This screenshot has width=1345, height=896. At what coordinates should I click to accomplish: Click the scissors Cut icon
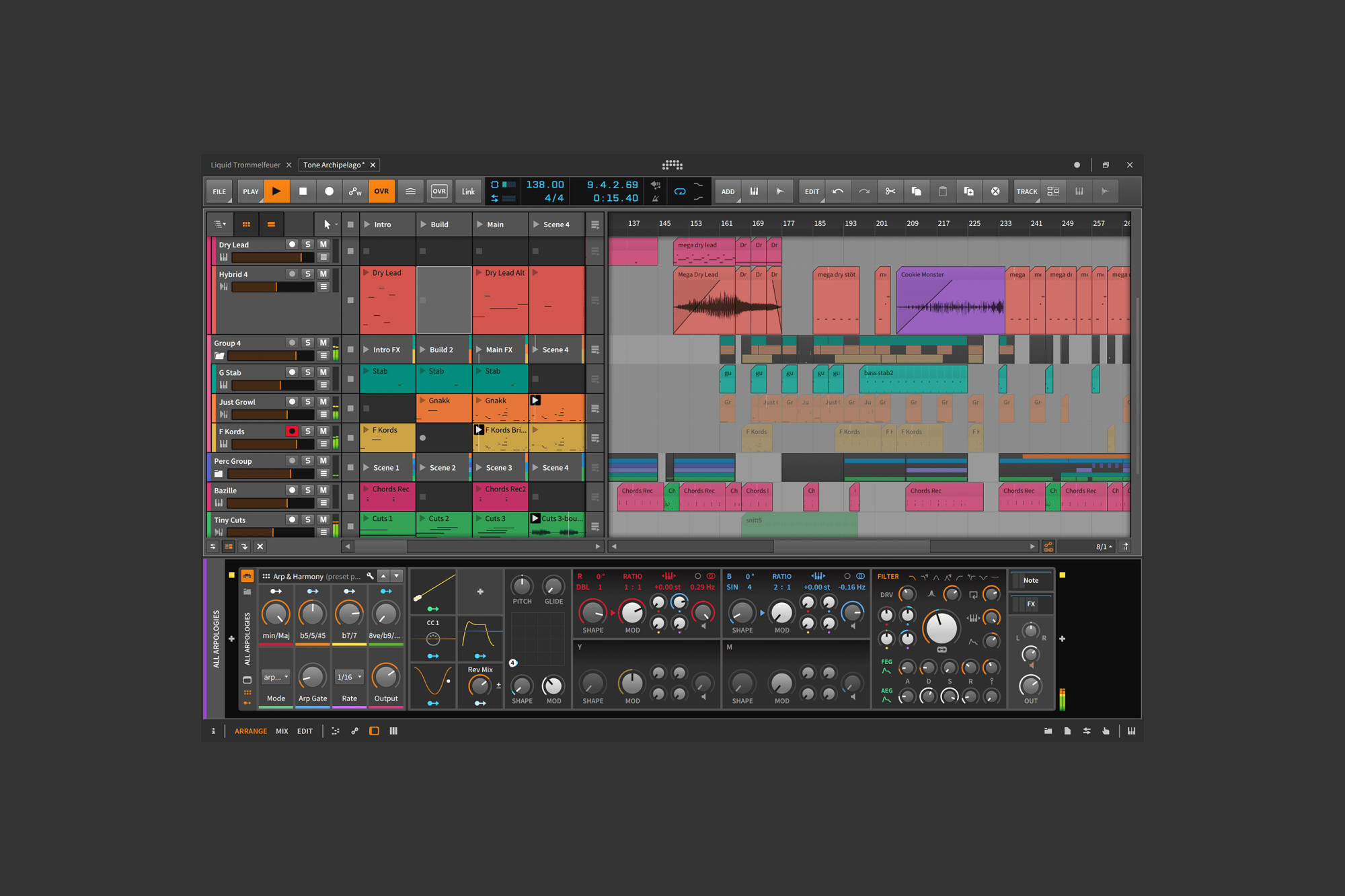[x=890, y=192]
